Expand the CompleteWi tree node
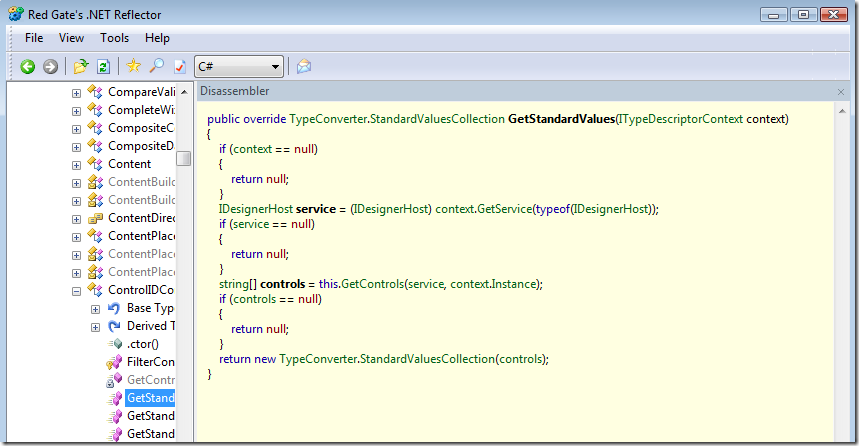859x446 pixels. click(x=76, y=111)
